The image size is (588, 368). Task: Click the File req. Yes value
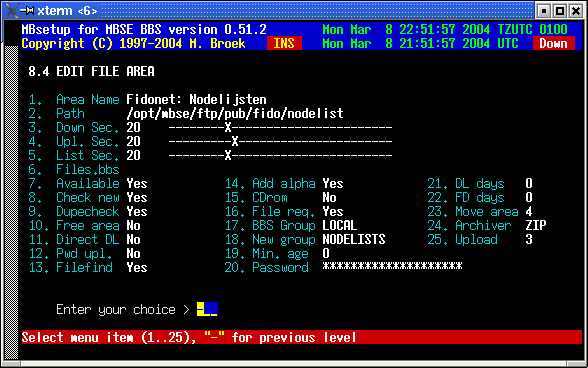point(333,212)
